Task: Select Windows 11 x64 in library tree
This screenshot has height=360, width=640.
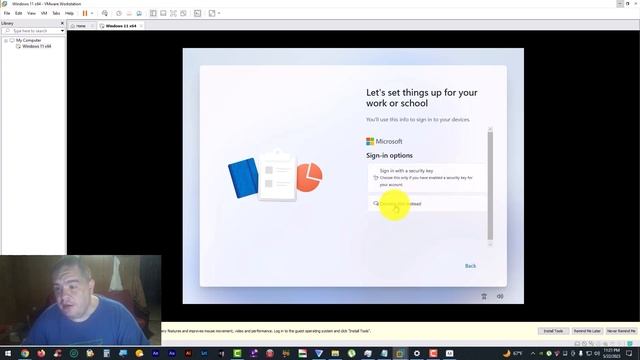Action: 37,47
